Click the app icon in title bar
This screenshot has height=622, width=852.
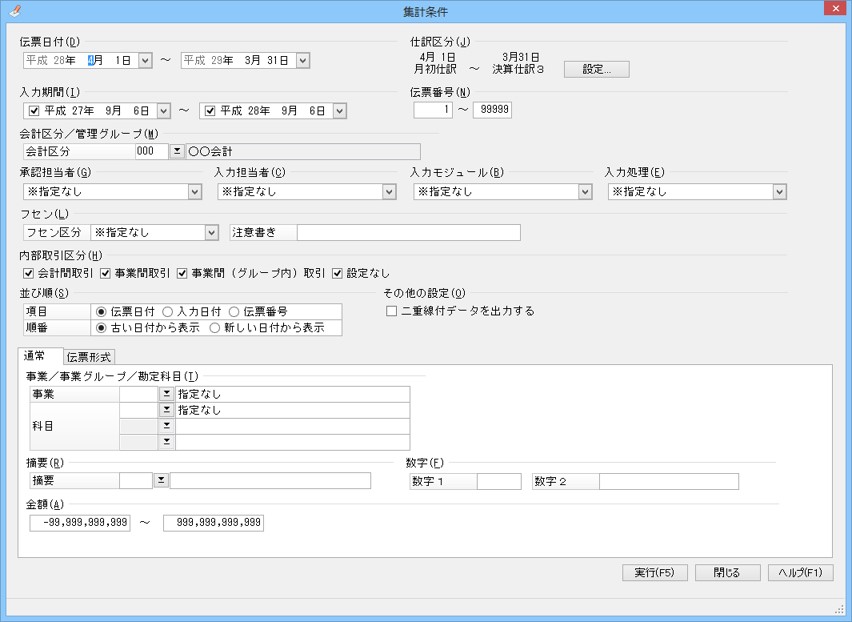pyautogui.click(x=12, y=10)
